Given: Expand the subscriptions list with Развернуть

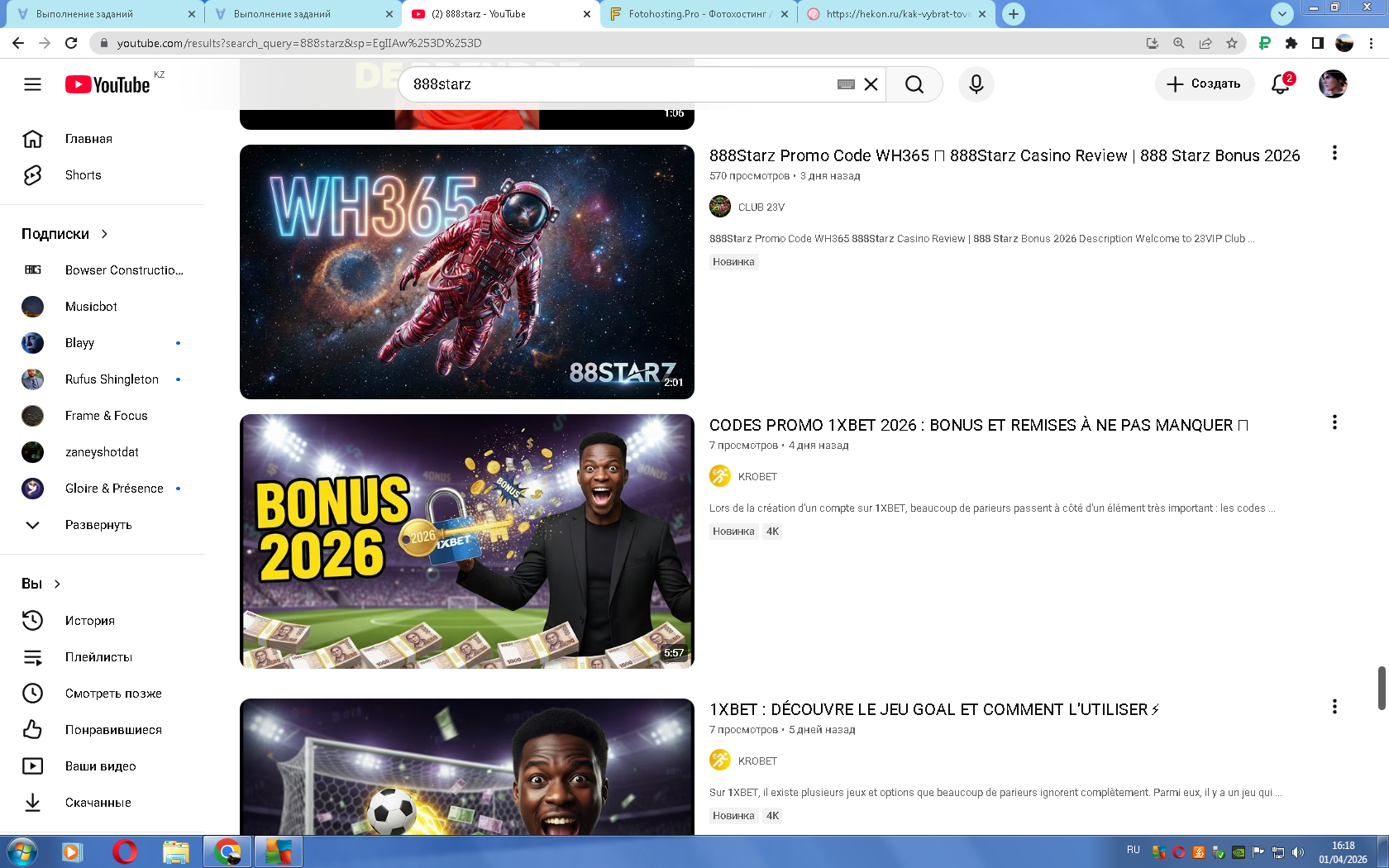Looking at the screenshot, I should (x=98, y=525).
